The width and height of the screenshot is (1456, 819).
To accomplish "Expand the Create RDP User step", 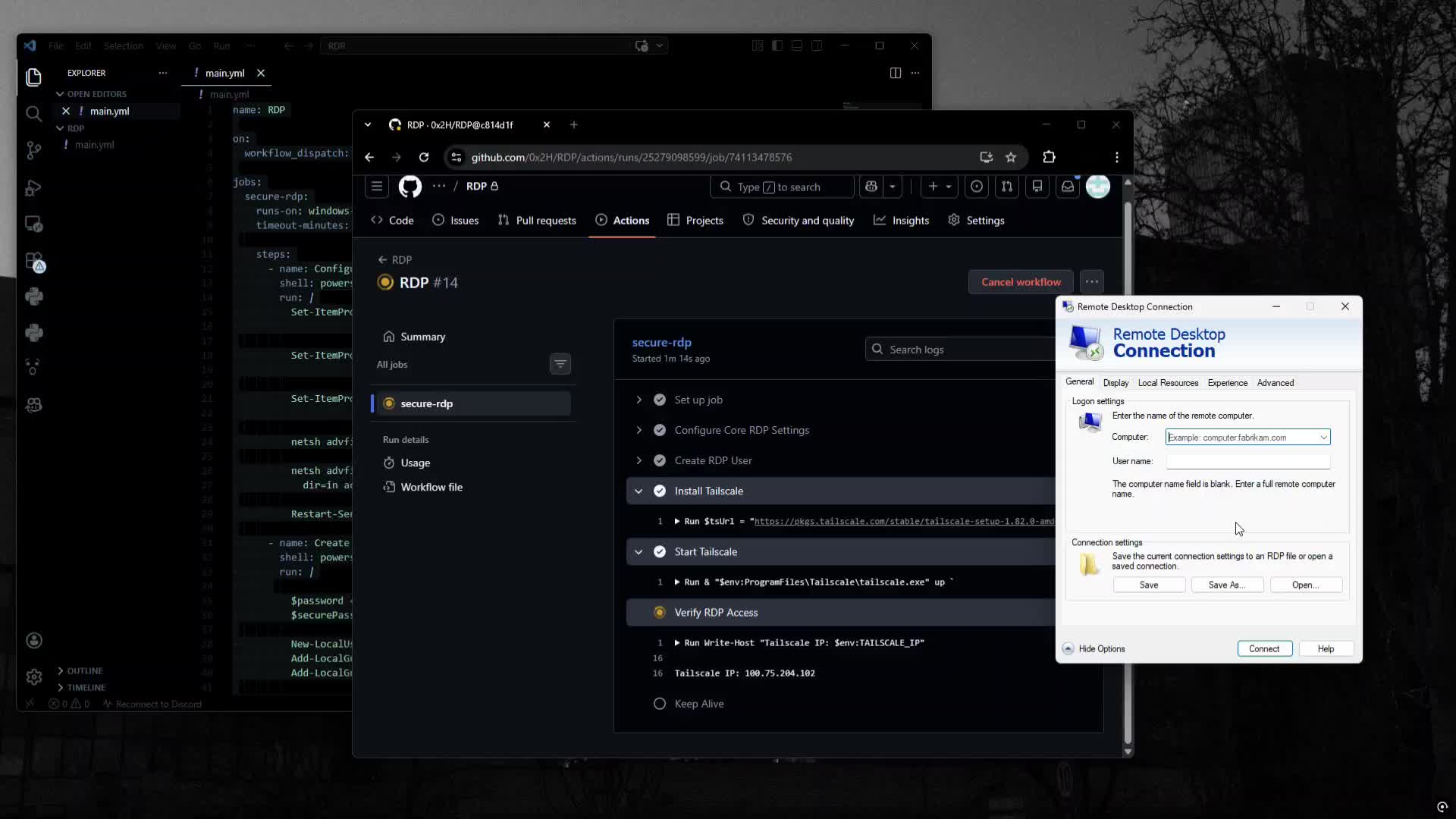I will tap(639, 460).
